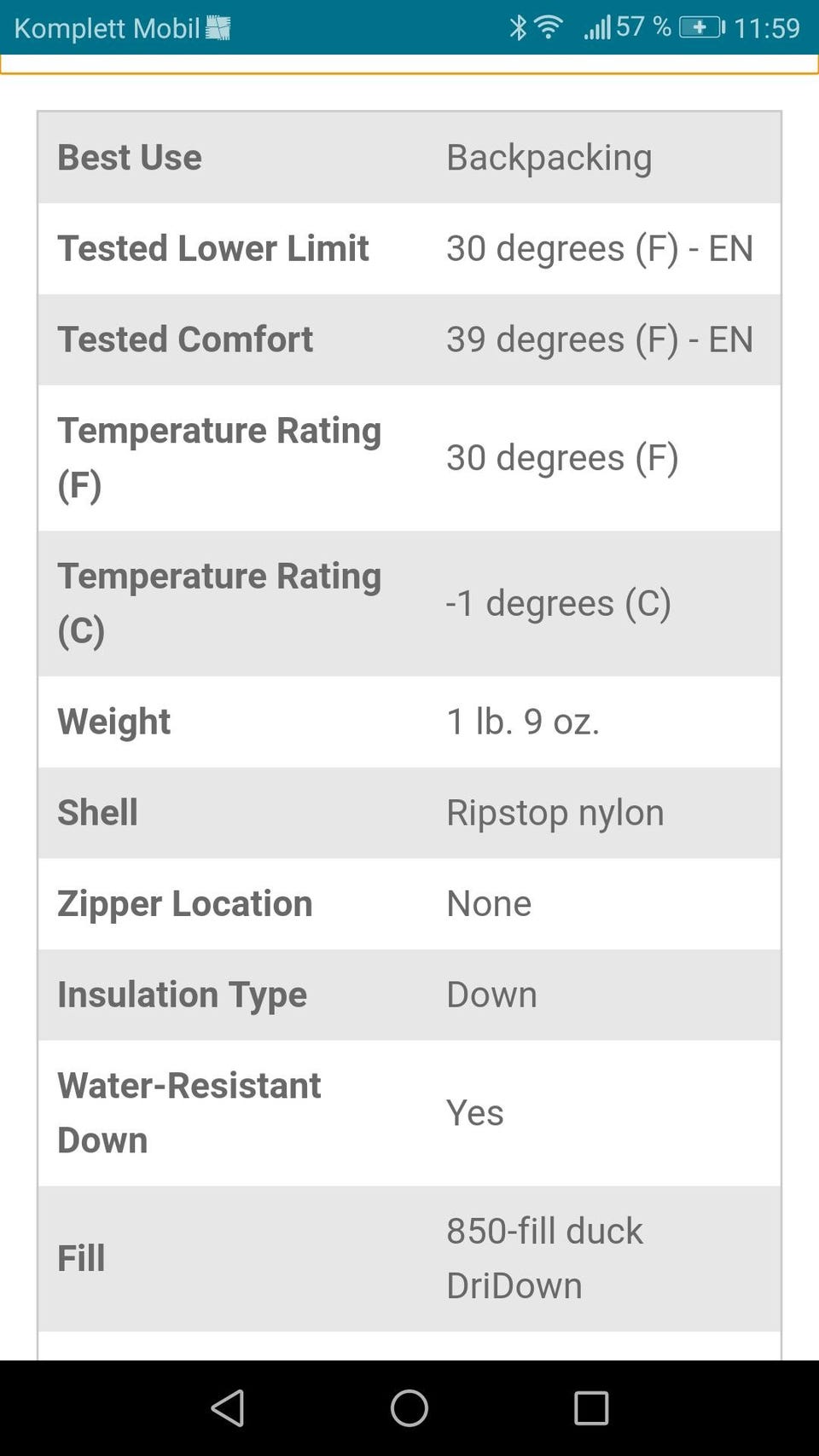Tap the -1 degrees (C) value
The height and width of the screenshot is (1456, 819).
coord(558,603)
